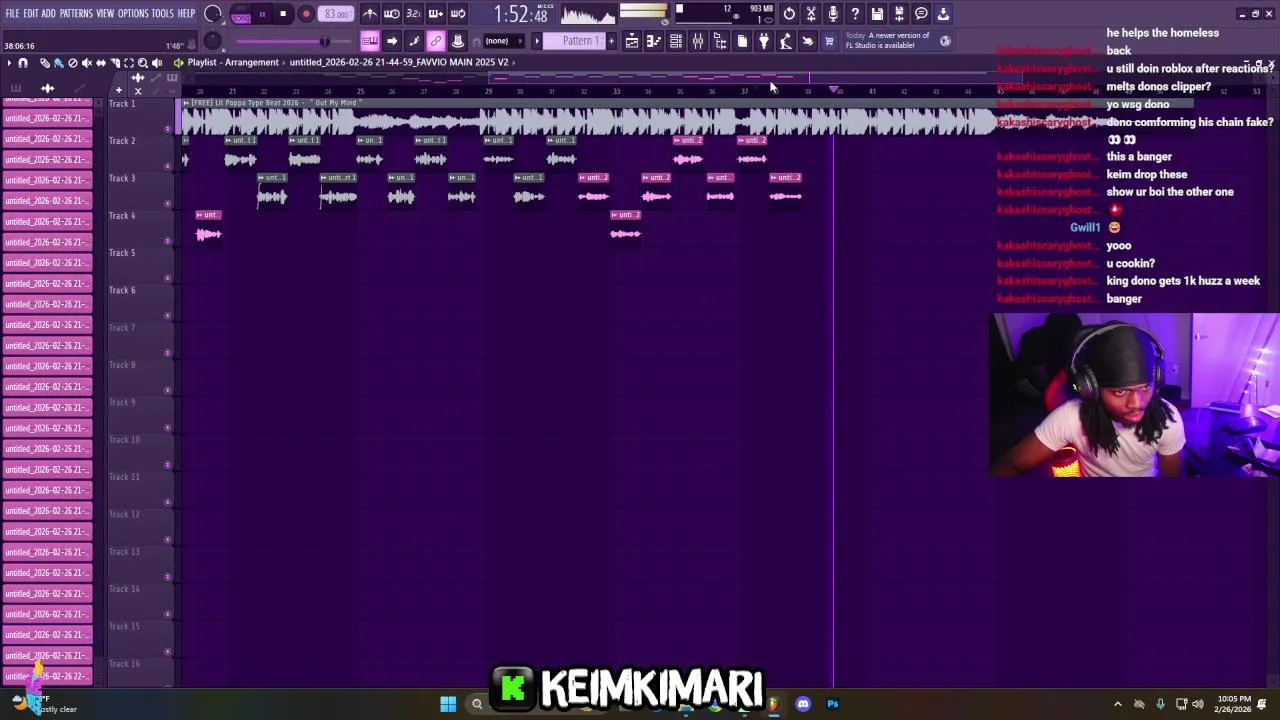This screenshot has height=720, width=1280.
Task: Save the project with floppy disk icon
Action: pyautogui.click(x=877, y=14)
